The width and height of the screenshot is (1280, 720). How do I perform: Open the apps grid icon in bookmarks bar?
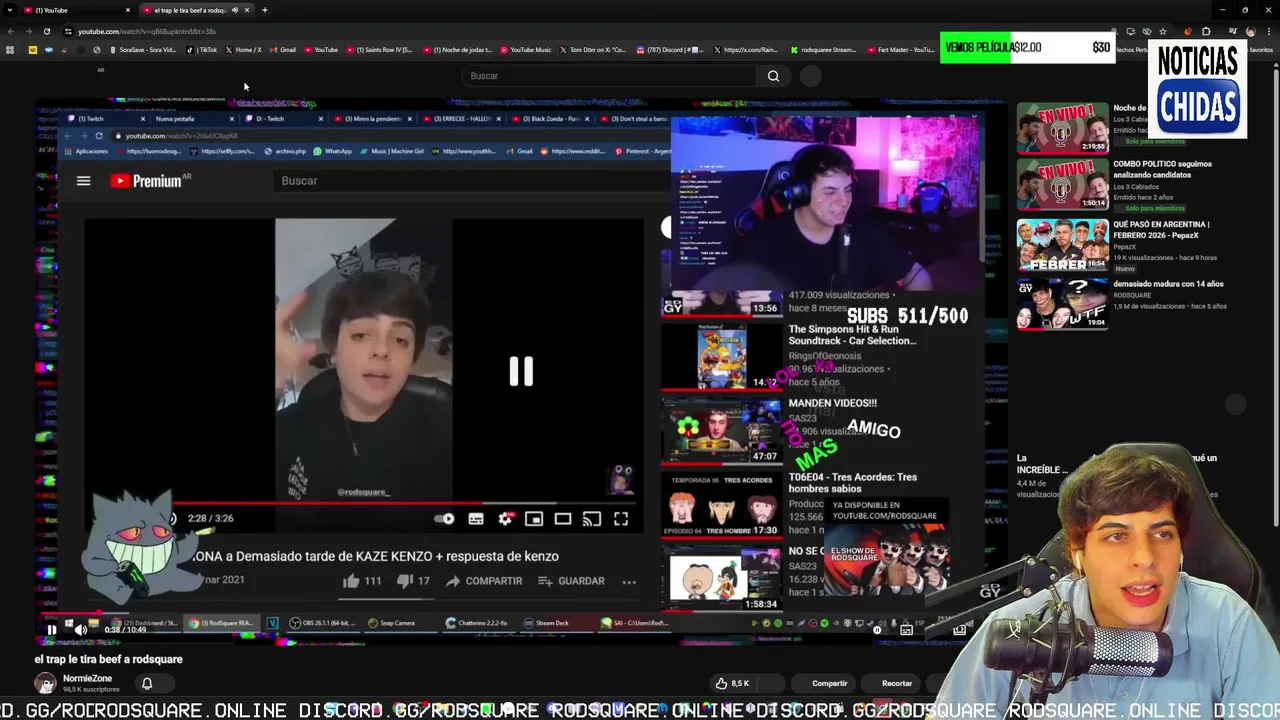pos(10,49)
